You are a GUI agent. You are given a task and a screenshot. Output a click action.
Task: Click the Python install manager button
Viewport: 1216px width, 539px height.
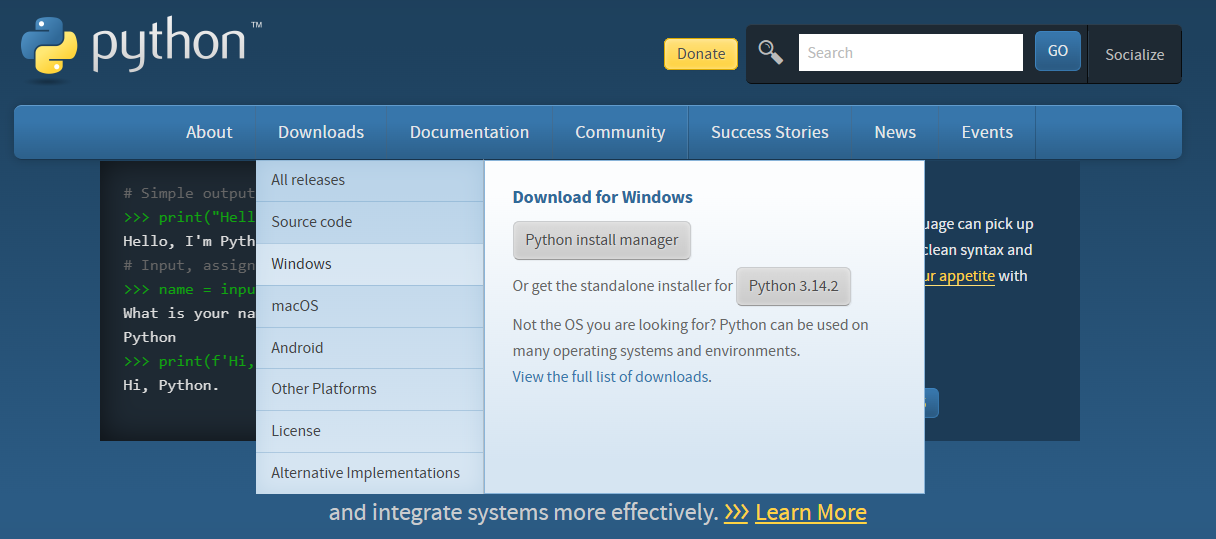coord(602,240)
